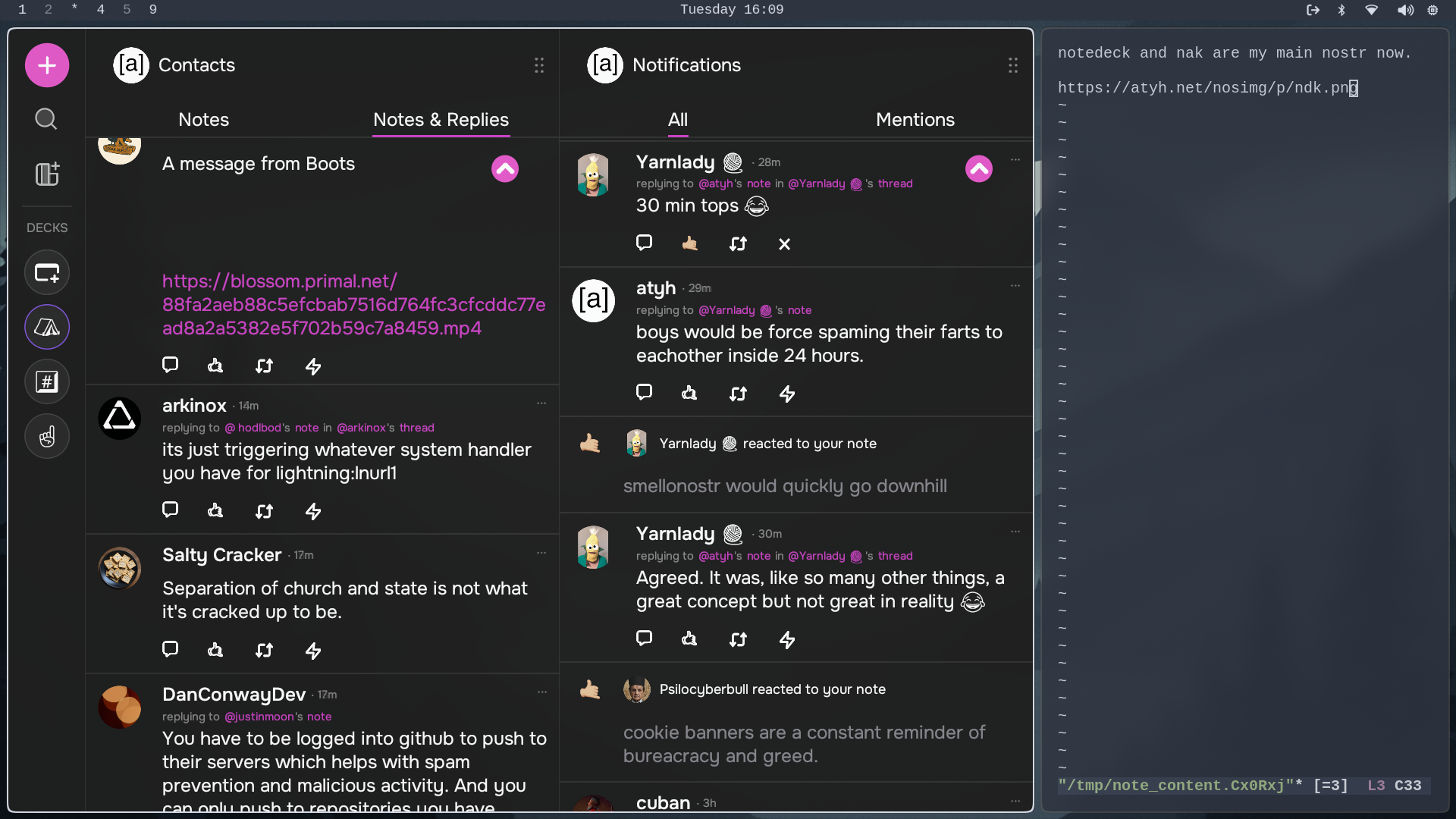Cancel zap on Yarnlady's '30 min tops' note
The image size is (1456, 819).
[784, 244]
